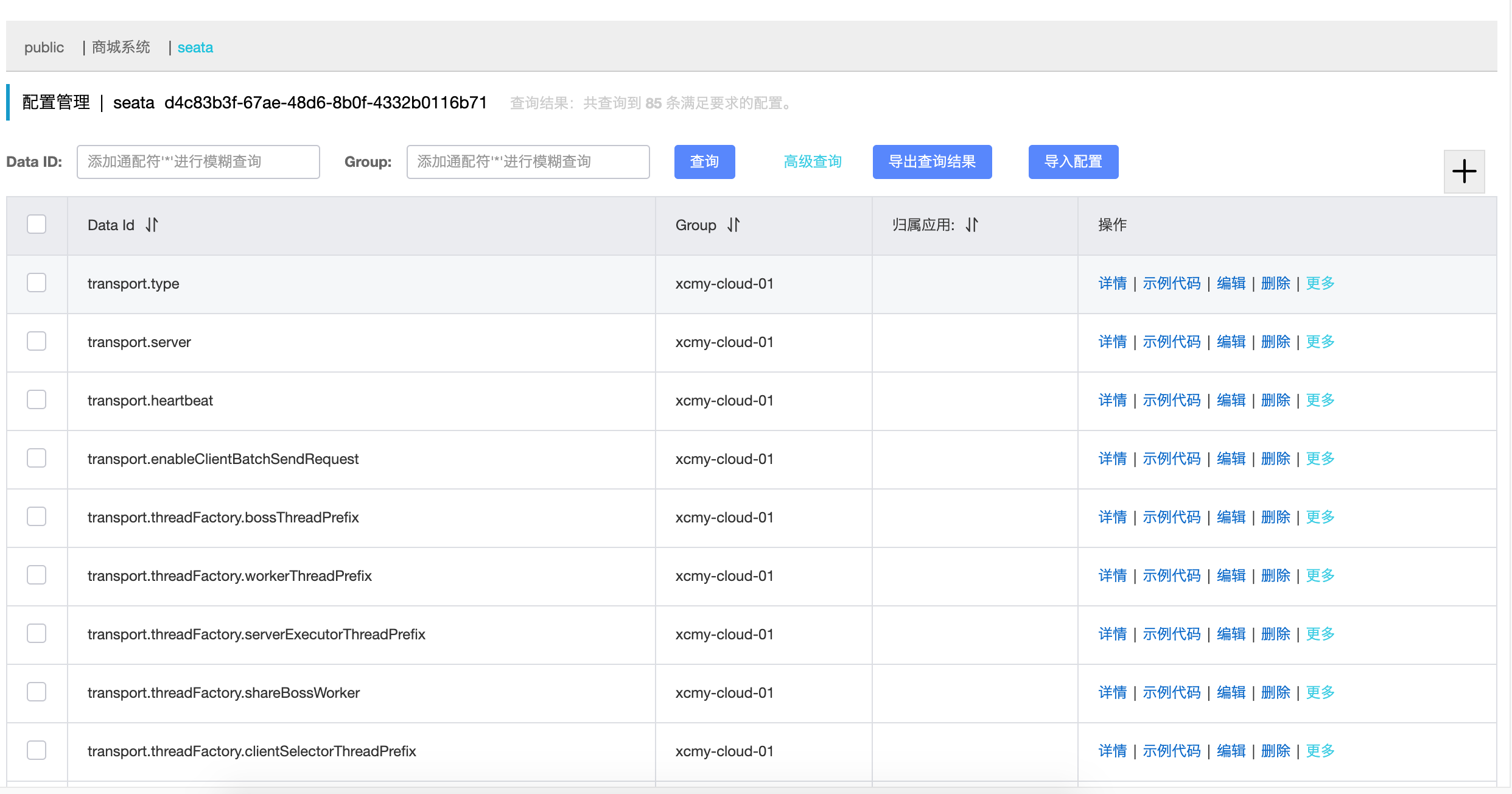
Task: Sort table by Data Id column
Action: (152, 225)
